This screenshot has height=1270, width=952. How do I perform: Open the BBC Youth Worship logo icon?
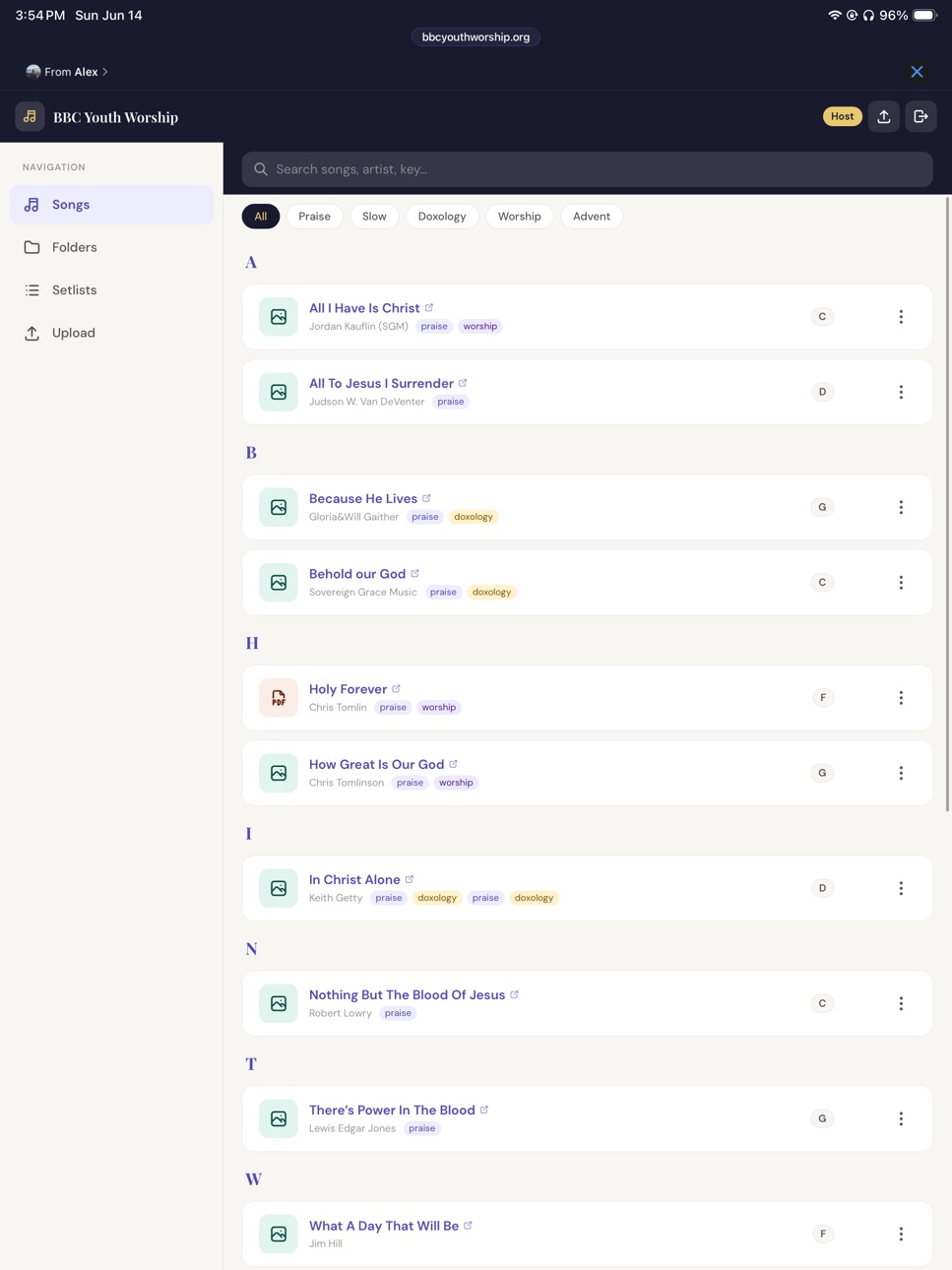point(30,116)
